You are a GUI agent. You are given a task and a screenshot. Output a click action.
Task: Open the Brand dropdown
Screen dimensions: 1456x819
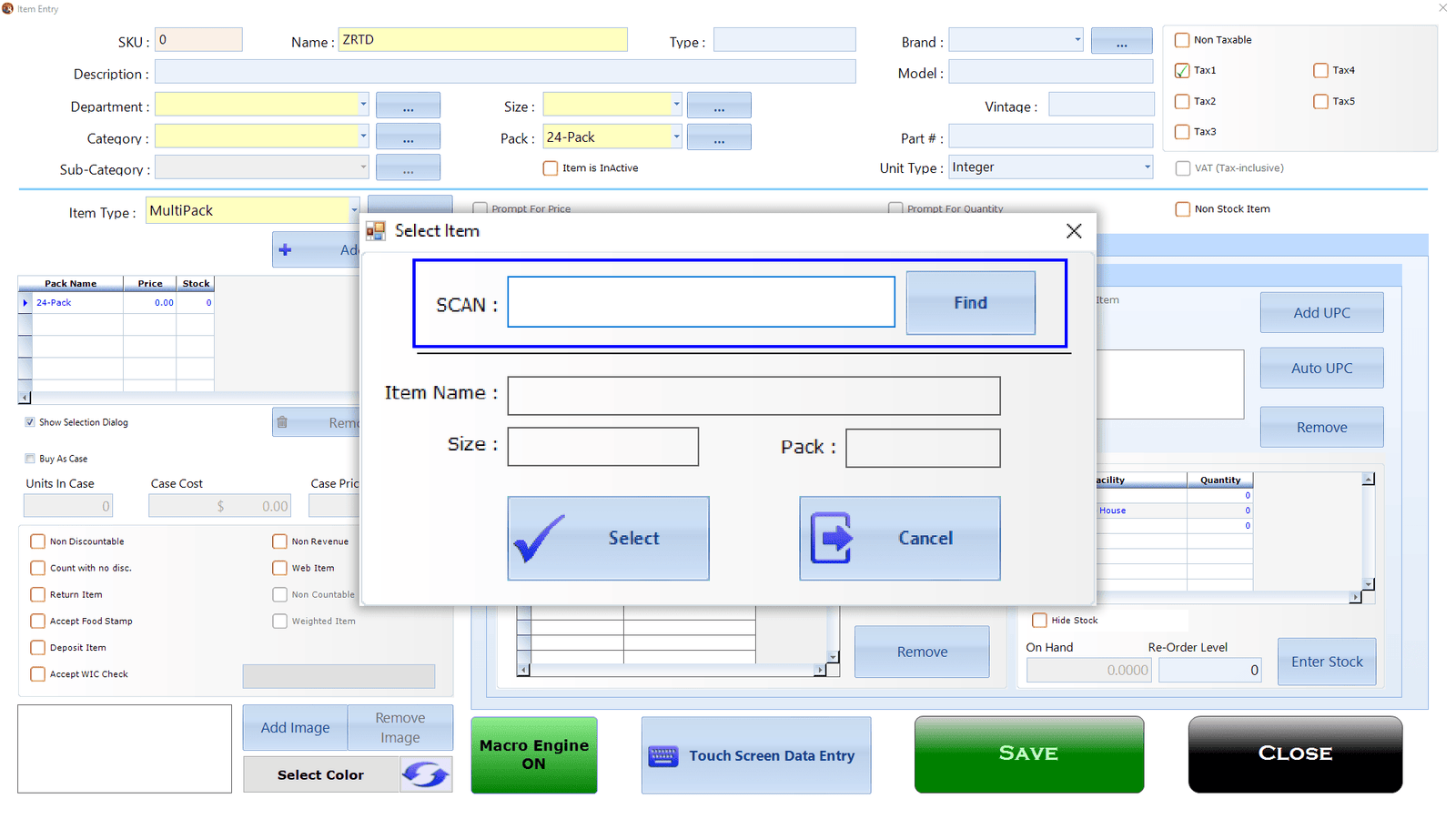1077,40
